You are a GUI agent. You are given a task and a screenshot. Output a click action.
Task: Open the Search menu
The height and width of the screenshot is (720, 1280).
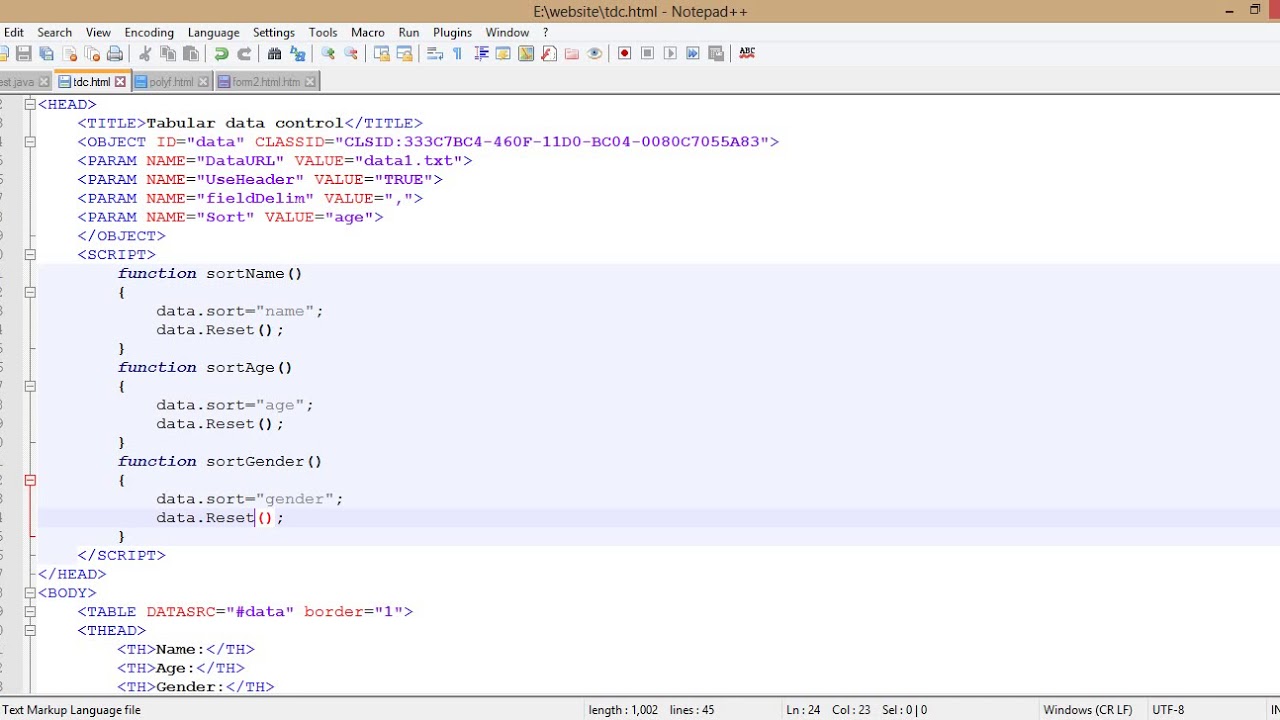click(x=54, y=32)
